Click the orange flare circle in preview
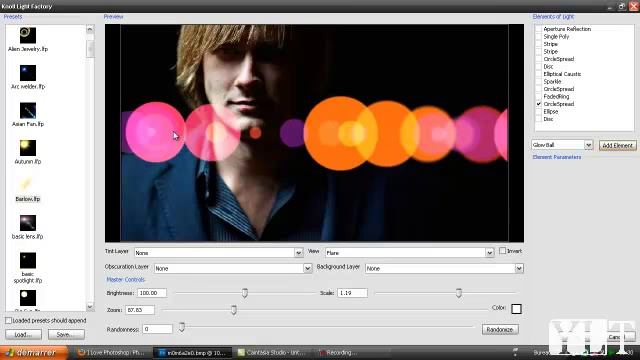640x360 pixels. (x=341, y=133)
